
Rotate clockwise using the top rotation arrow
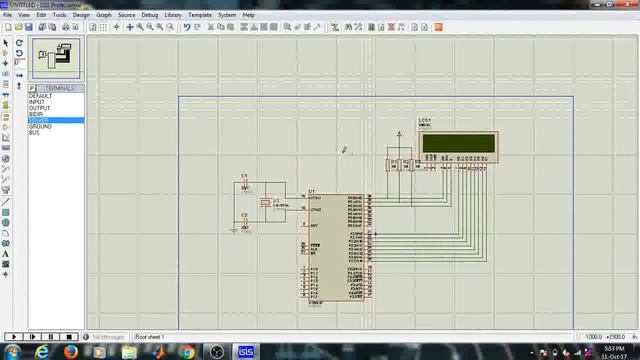point(19,43)
